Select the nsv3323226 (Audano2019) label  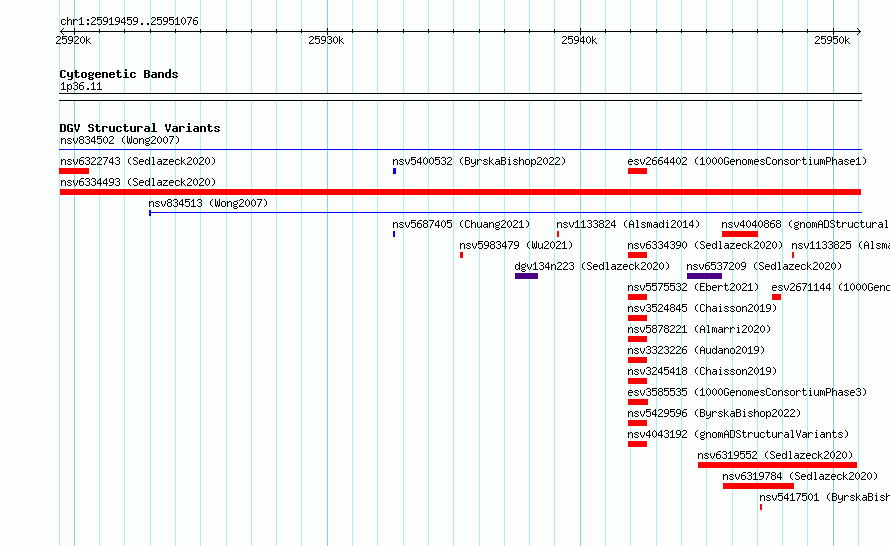(x=696, y=350)
